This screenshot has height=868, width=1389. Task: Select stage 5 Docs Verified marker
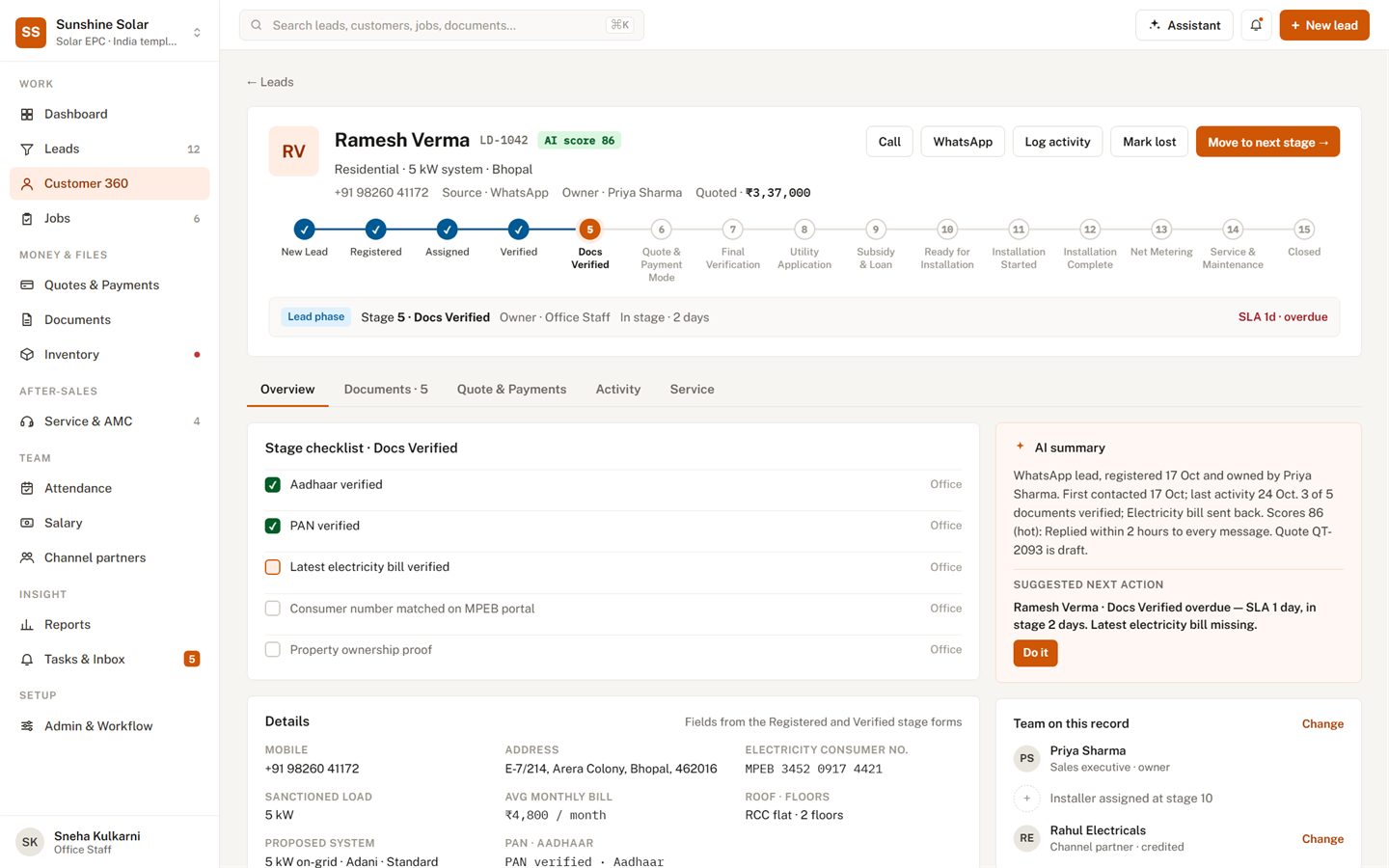click(589, 230)
